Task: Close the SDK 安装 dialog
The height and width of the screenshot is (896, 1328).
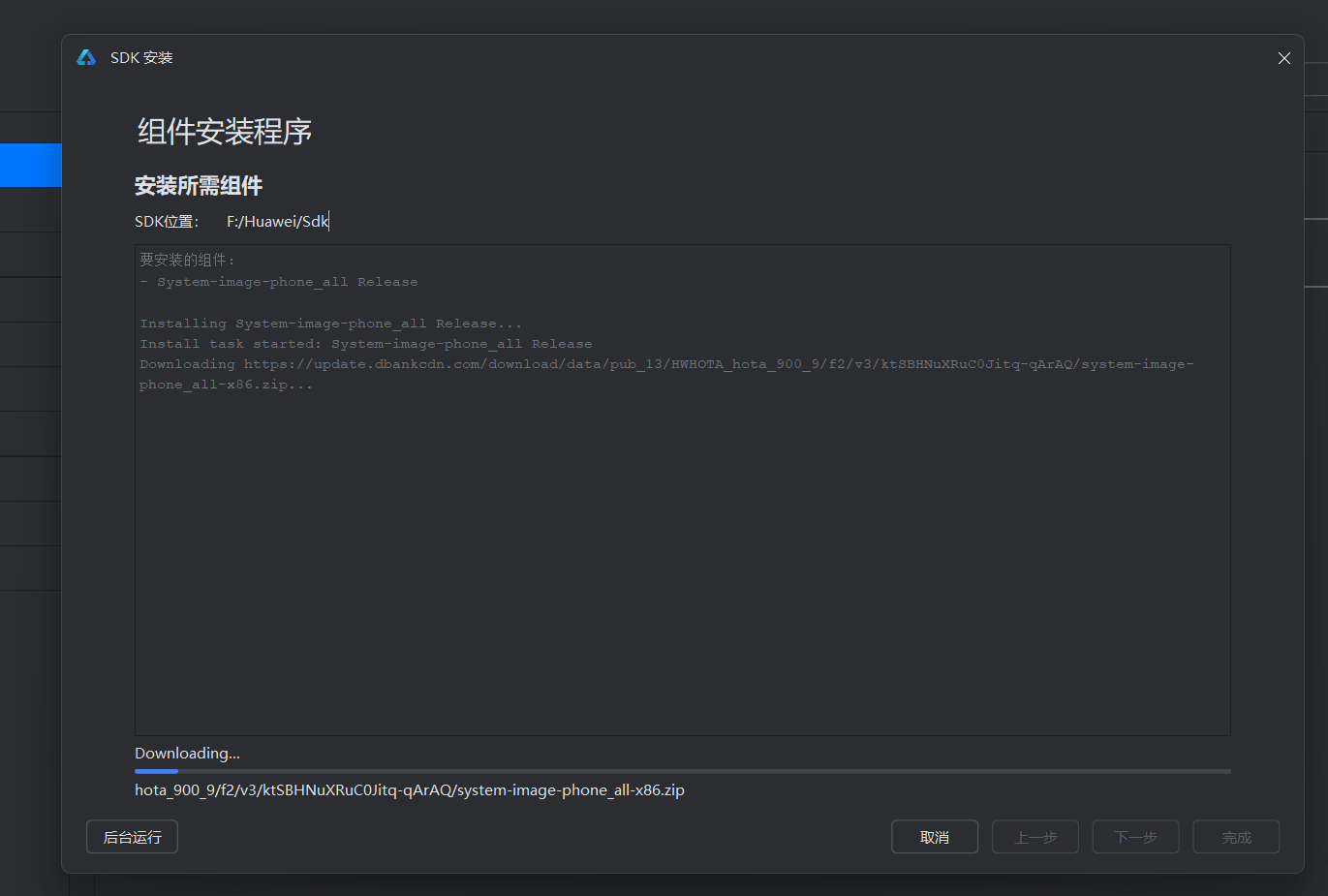Action: click(x=1283, y=58)
